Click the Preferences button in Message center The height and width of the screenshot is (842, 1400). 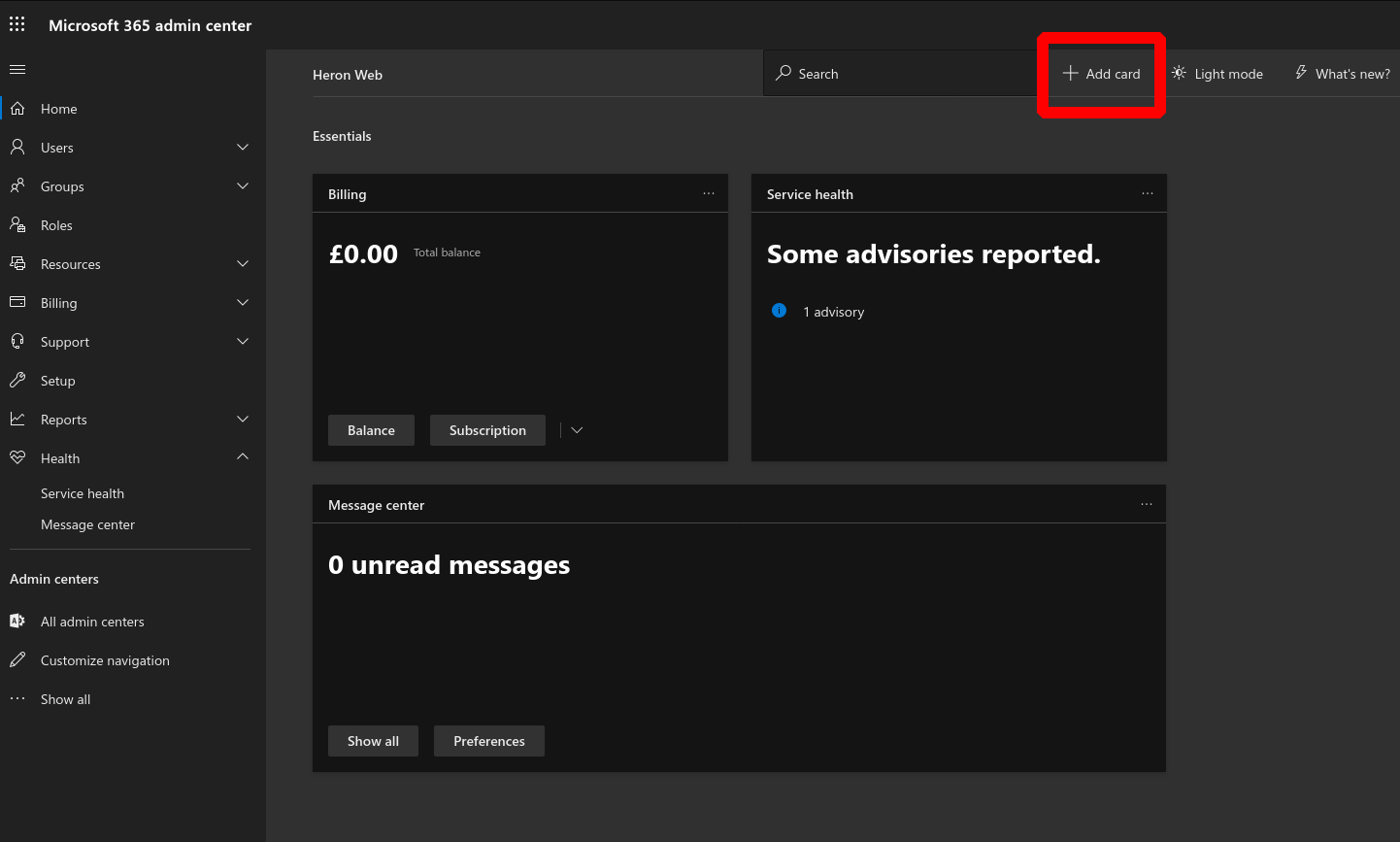(489, 741)
